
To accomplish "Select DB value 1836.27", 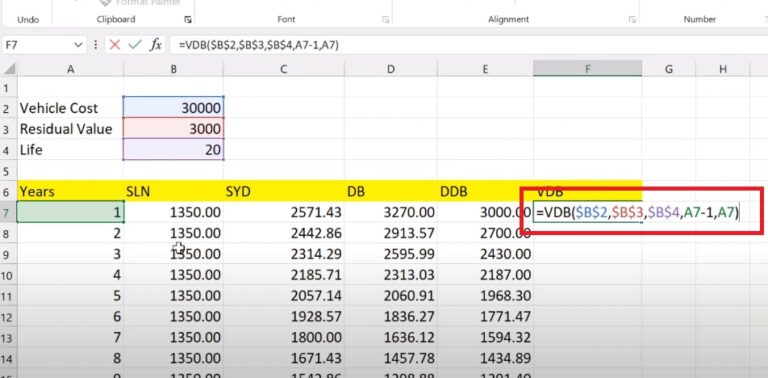I will pos(390,317).
